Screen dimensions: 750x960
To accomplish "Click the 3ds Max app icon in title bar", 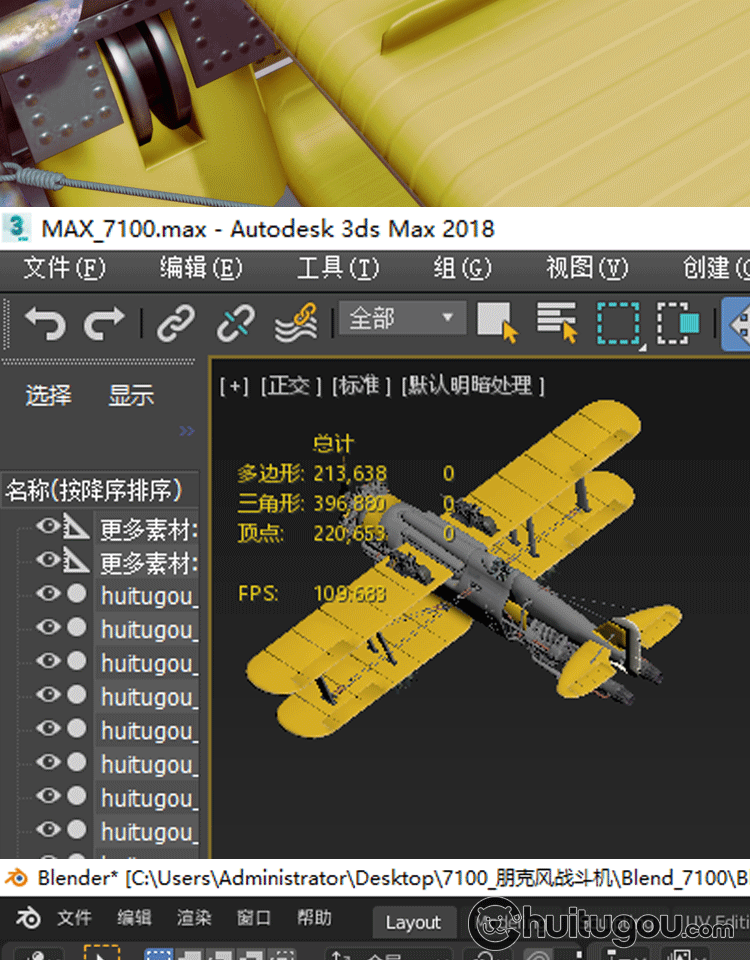I will tap(17, 228).
